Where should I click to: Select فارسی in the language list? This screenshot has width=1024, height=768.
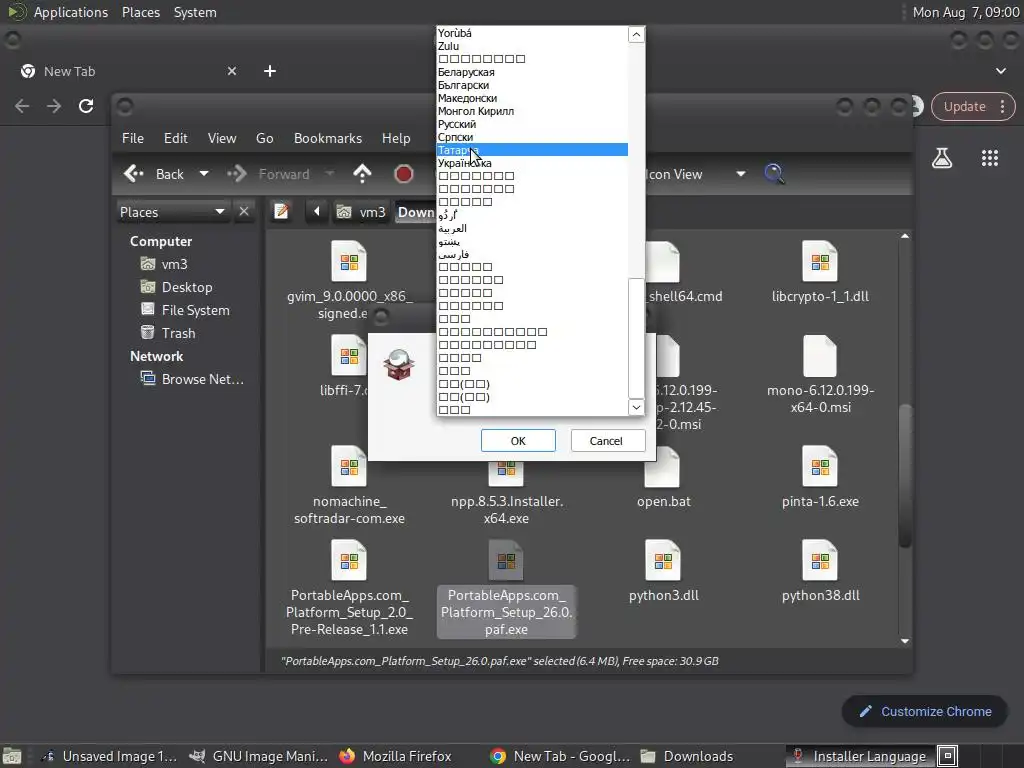[532, 254]
